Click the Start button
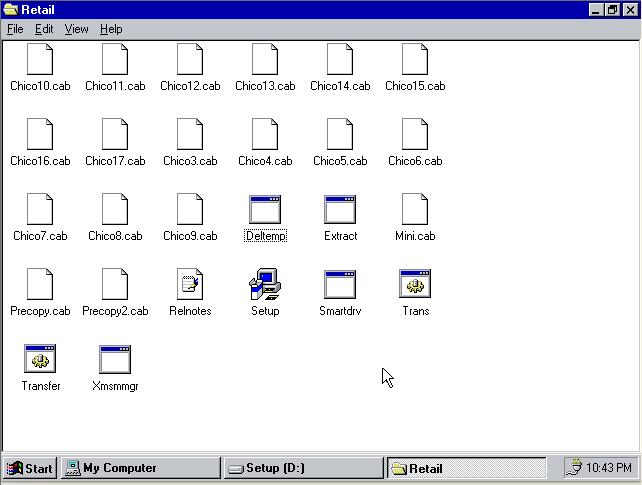Image resolution: width=642 pixels, height=485 pixels. pyautogui.click(x=30, y=468)
